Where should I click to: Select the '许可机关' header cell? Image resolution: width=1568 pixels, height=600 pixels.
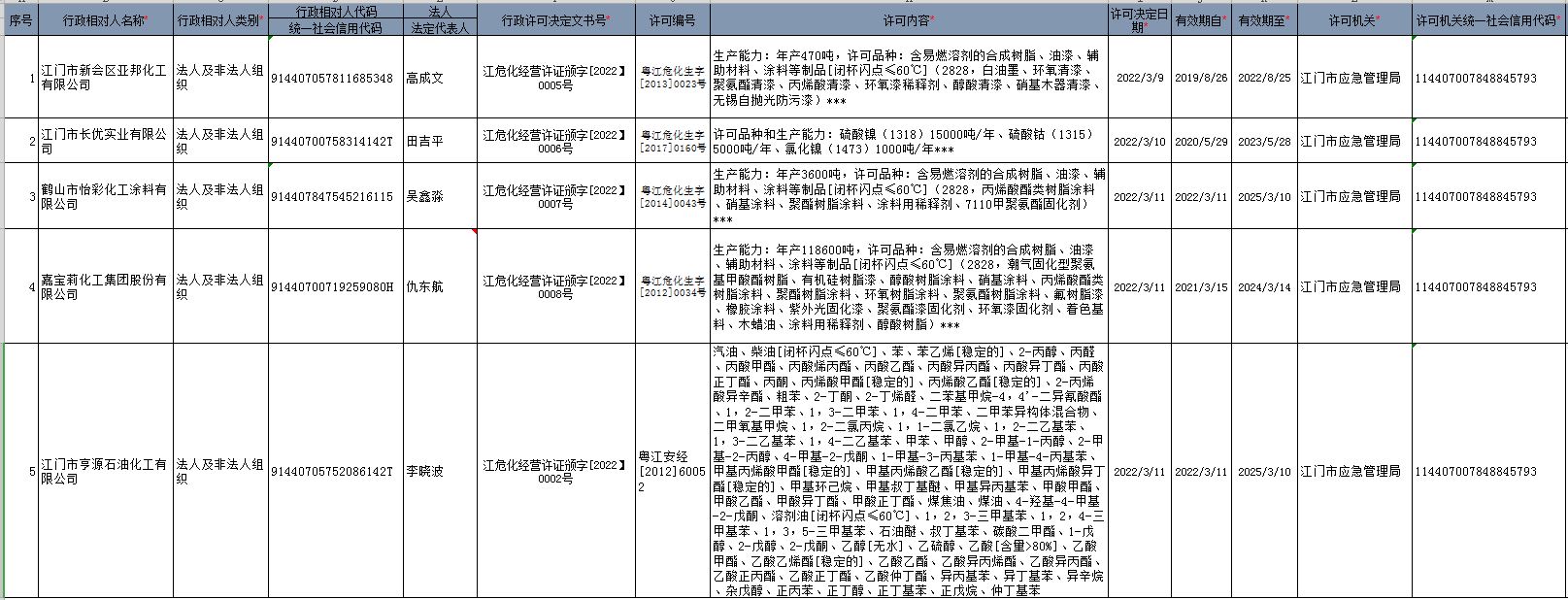[x=1354, y=19]
